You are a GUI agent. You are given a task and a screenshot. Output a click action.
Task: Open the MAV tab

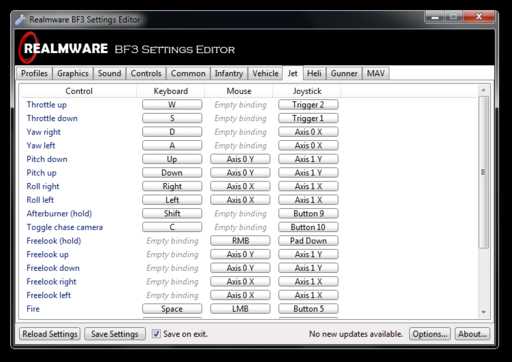click(376, 73)
